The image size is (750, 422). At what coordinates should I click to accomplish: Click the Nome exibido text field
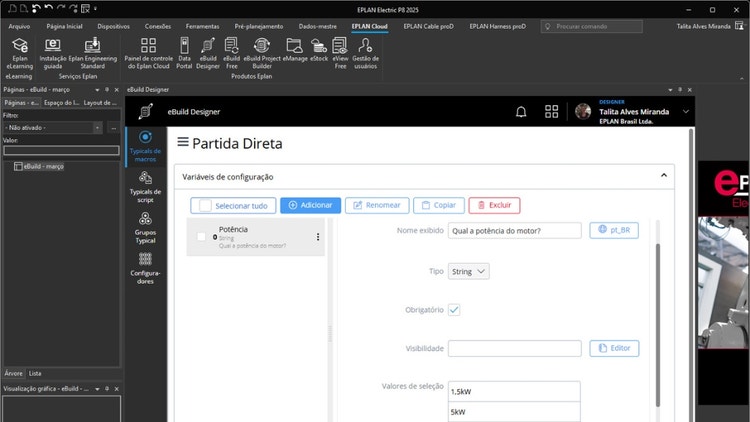coord(514,230)
